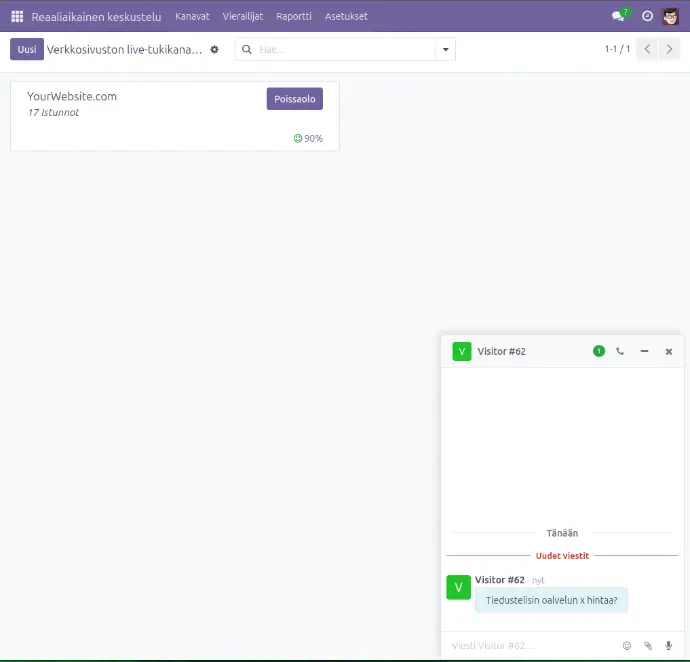Screen dimensions: 690x662
Task: Open the conversations message icon in navbar
Action: [619, 16]
